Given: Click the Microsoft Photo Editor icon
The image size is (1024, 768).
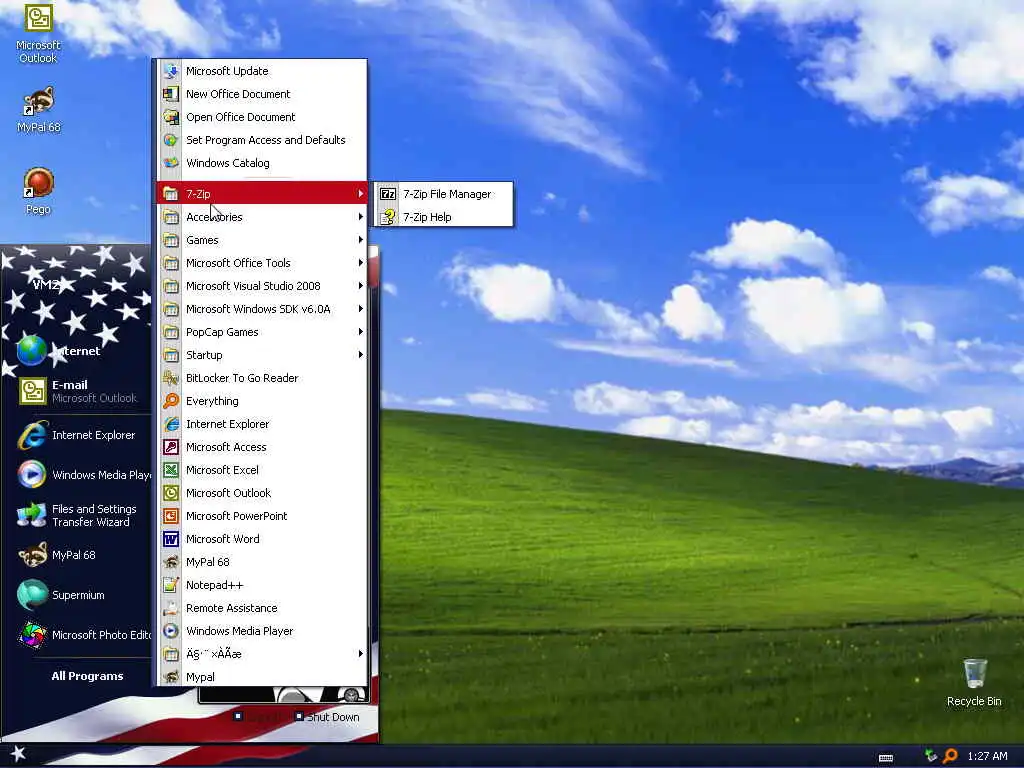Looking at the screenshot, I should [x=32, y=634].
